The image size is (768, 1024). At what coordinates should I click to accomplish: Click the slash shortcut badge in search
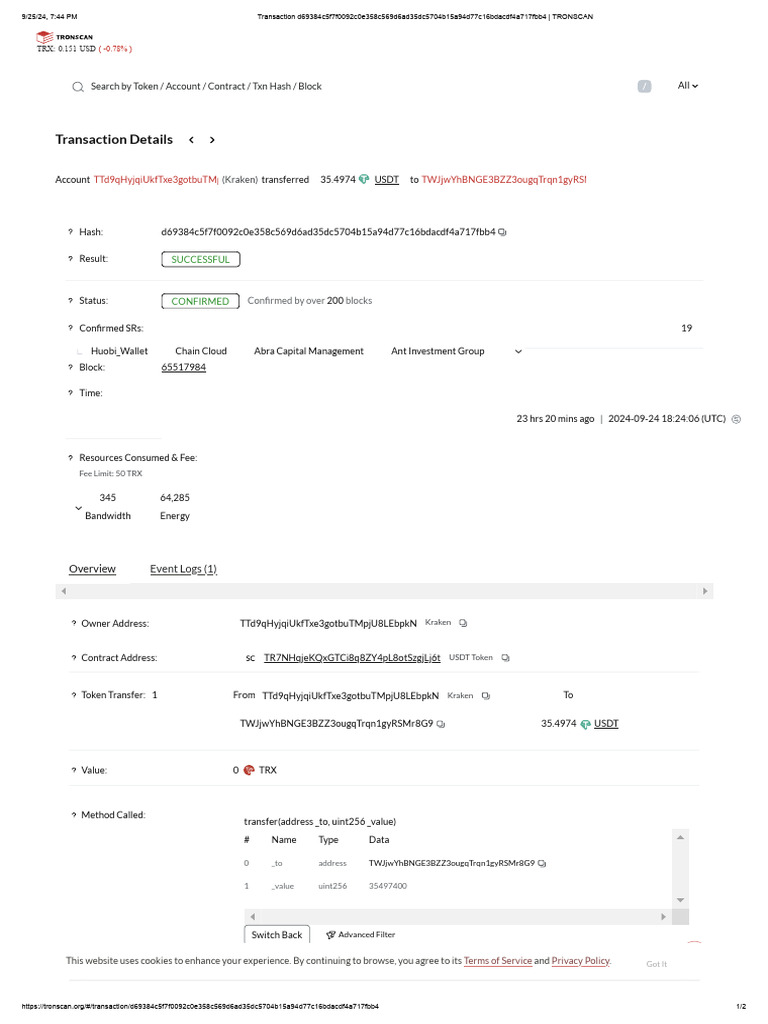644,86
